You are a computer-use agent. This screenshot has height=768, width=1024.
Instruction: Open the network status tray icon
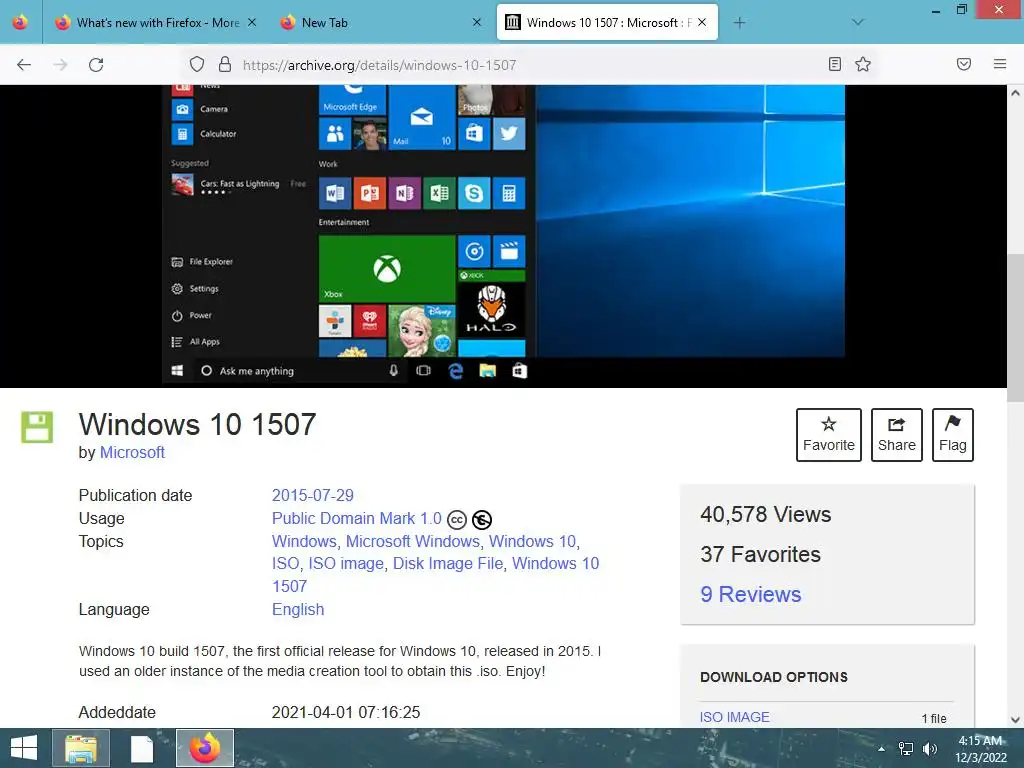(906, 749)
